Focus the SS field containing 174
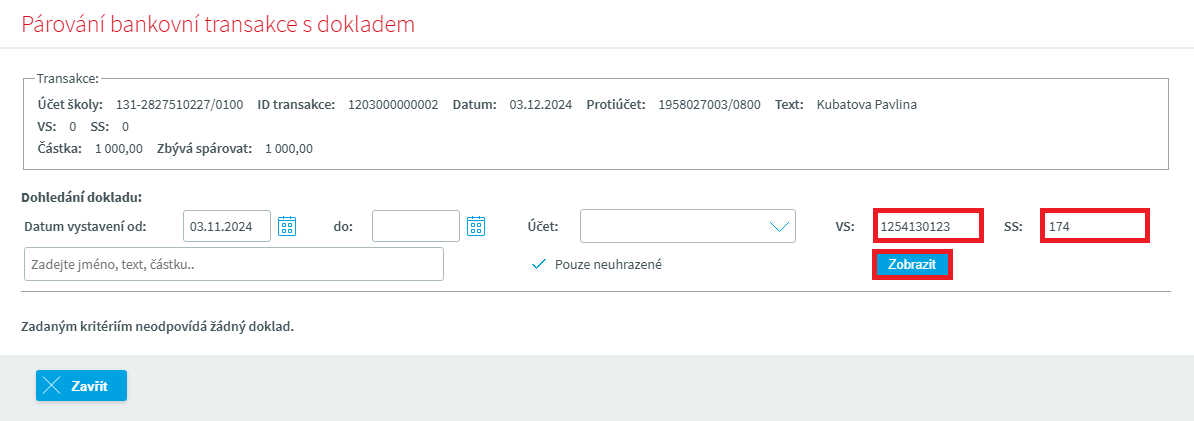Screen dimensions: 1194x421 click(1094, 227)
